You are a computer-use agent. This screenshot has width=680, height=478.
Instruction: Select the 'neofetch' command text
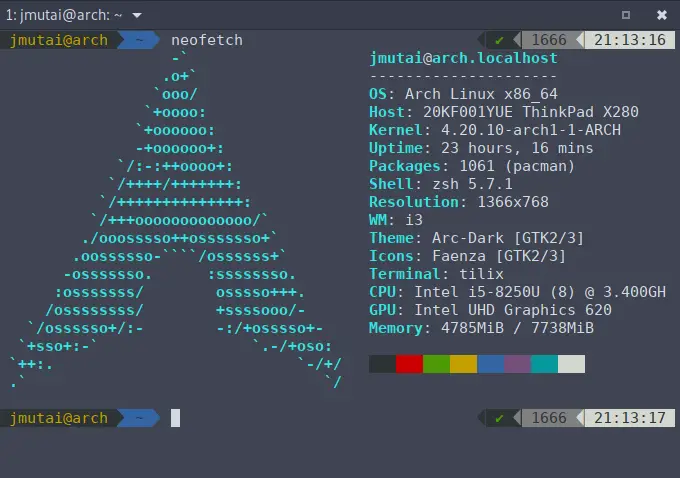click(x=207, y=40)
